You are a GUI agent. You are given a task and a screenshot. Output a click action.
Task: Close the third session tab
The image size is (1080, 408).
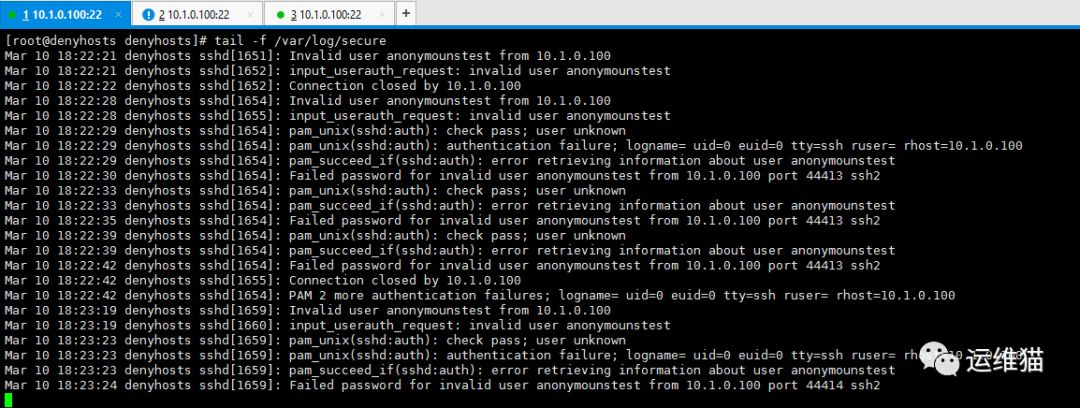pos(383,14)
